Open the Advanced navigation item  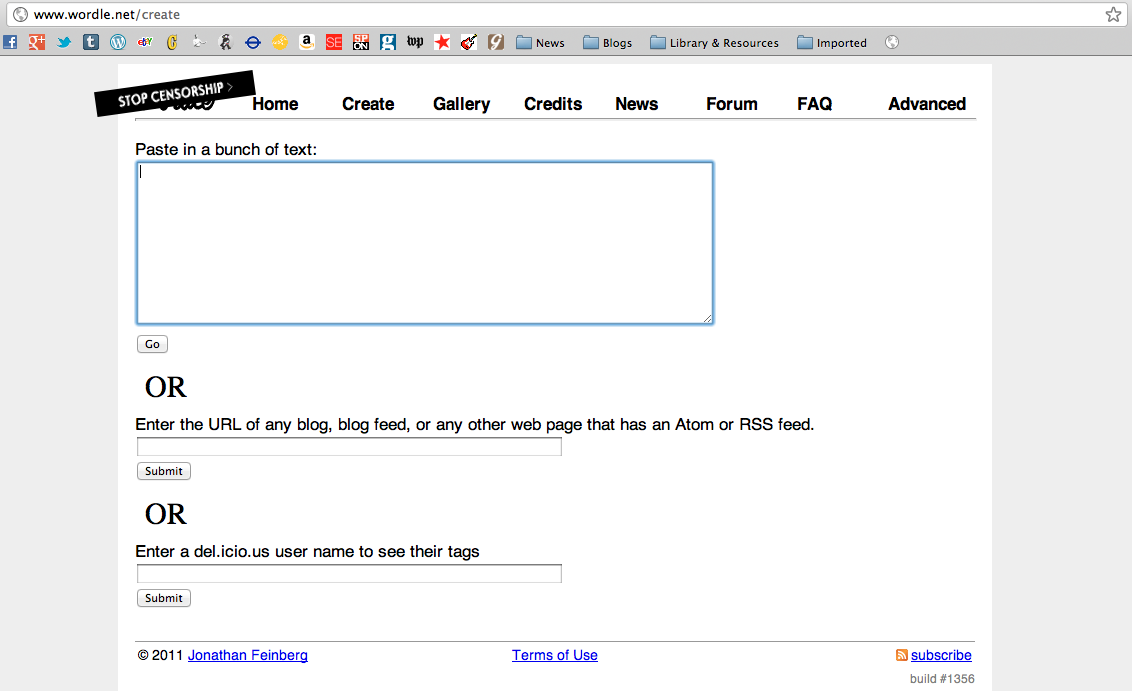(x=927, y=104)
